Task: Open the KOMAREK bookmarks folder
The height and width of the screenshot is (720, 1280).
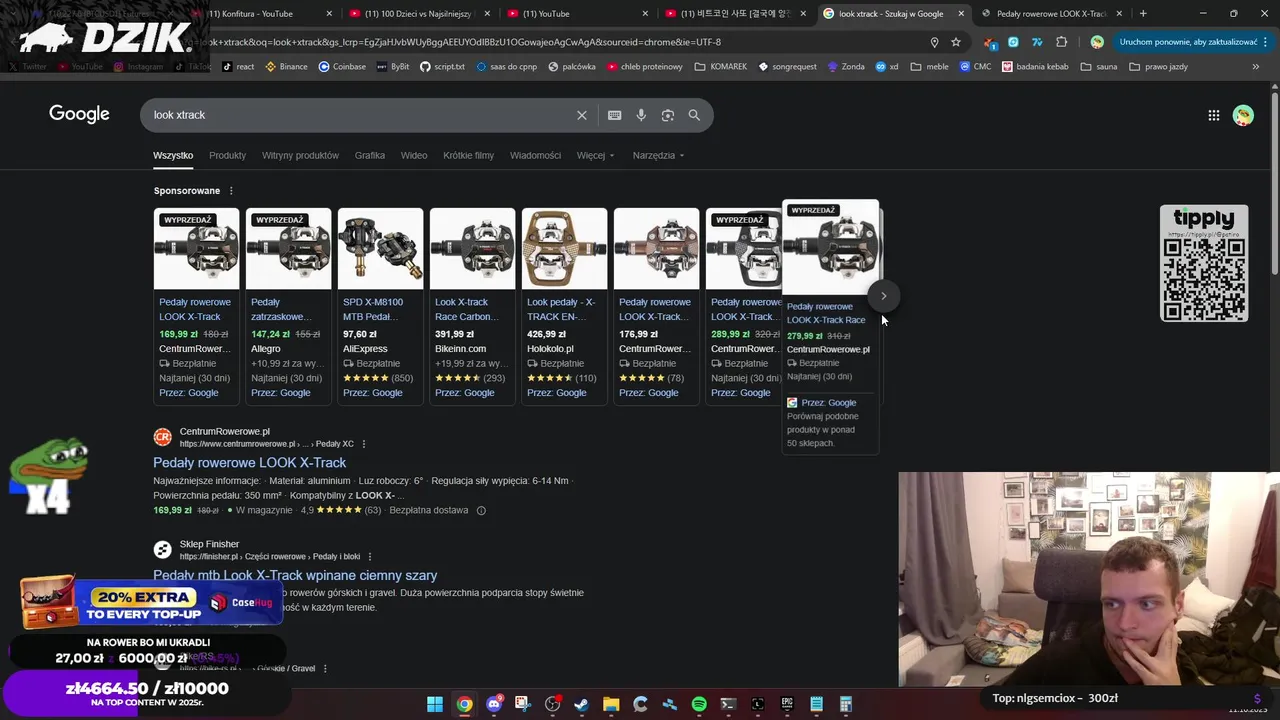Action: pos(721,67)
